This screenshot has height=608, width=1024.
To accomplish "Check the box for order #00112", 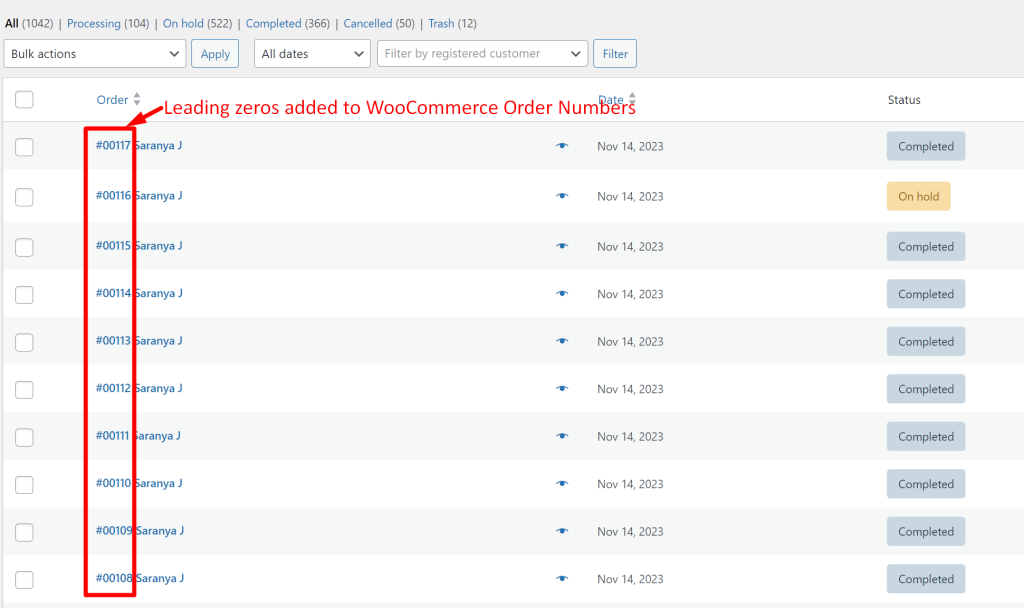I will point(24,390).
